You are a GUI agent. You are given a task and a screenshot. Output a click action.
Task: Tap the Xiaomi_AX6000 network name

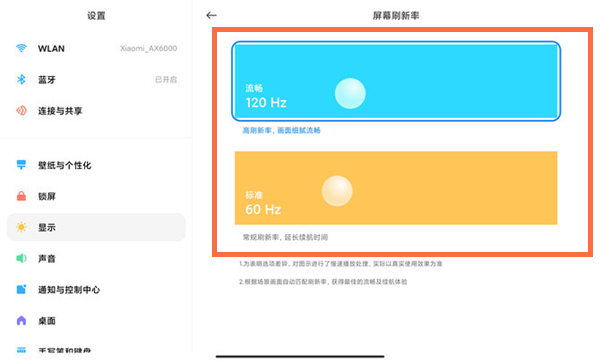[148, 48]
